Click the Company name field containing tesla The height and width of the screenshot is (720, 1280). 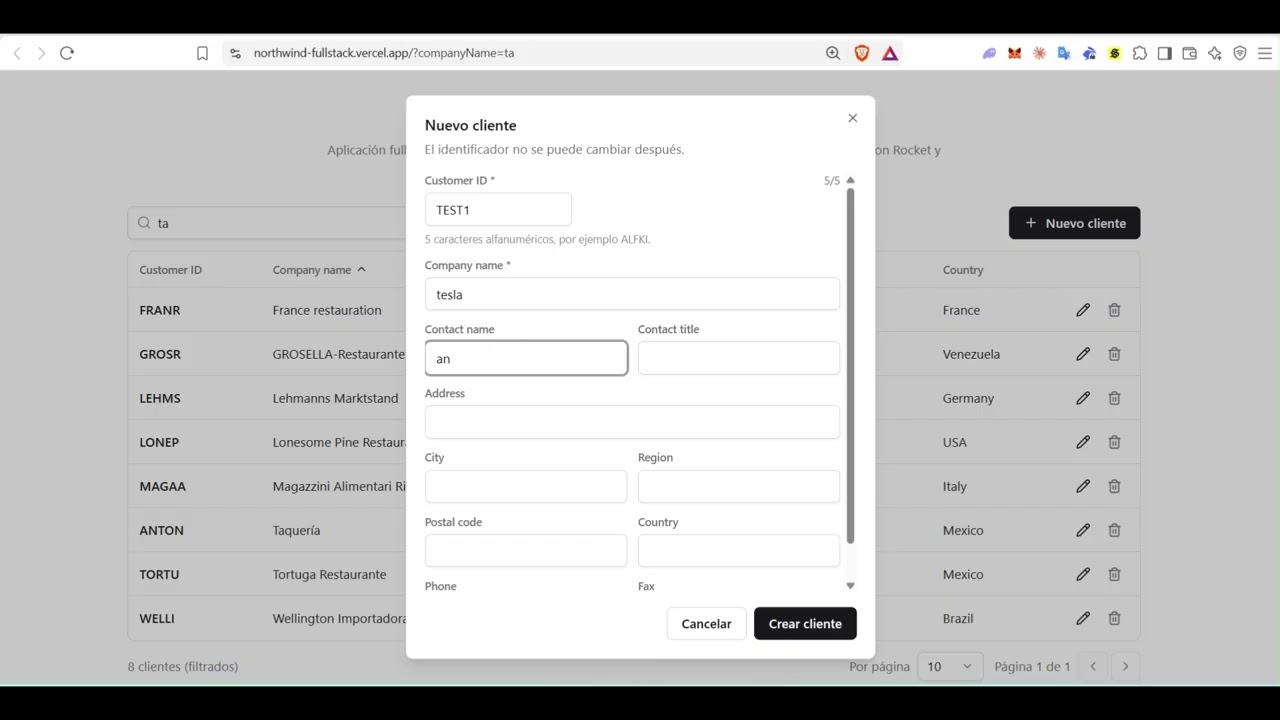tap(632, 294)
